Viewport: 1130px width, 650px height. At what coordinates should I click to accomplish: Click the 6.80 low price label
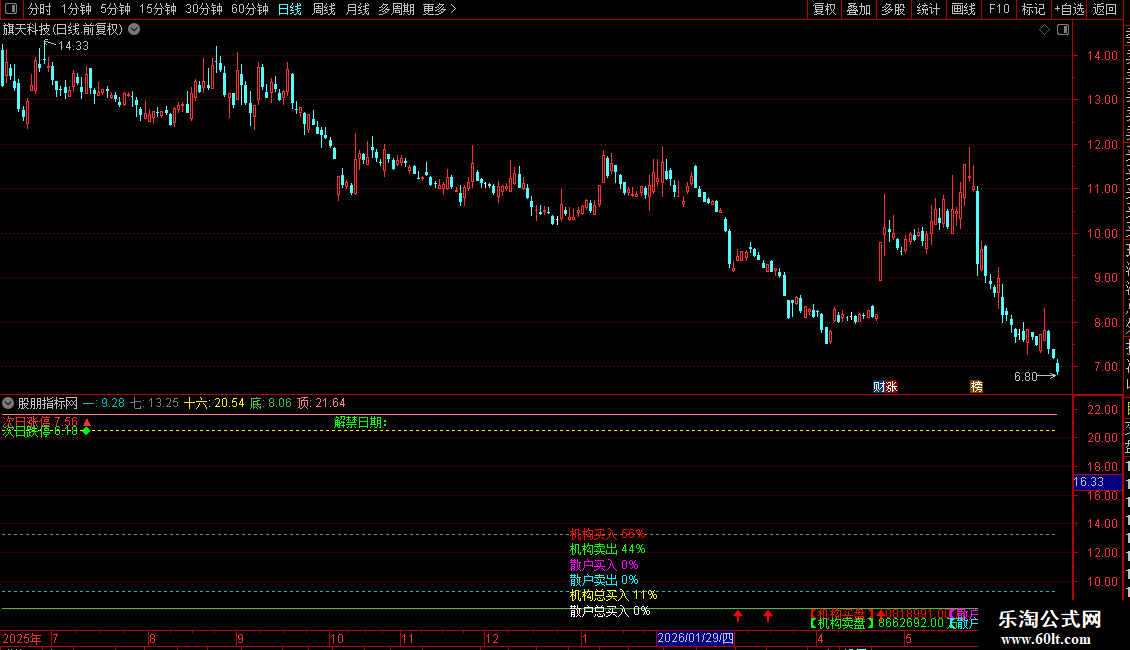(1026, 376)
